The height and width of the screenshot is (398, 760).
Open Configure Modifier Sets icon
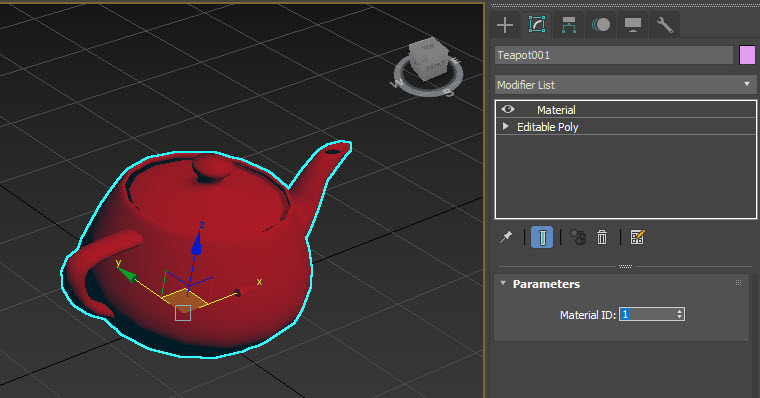[637, 237]
